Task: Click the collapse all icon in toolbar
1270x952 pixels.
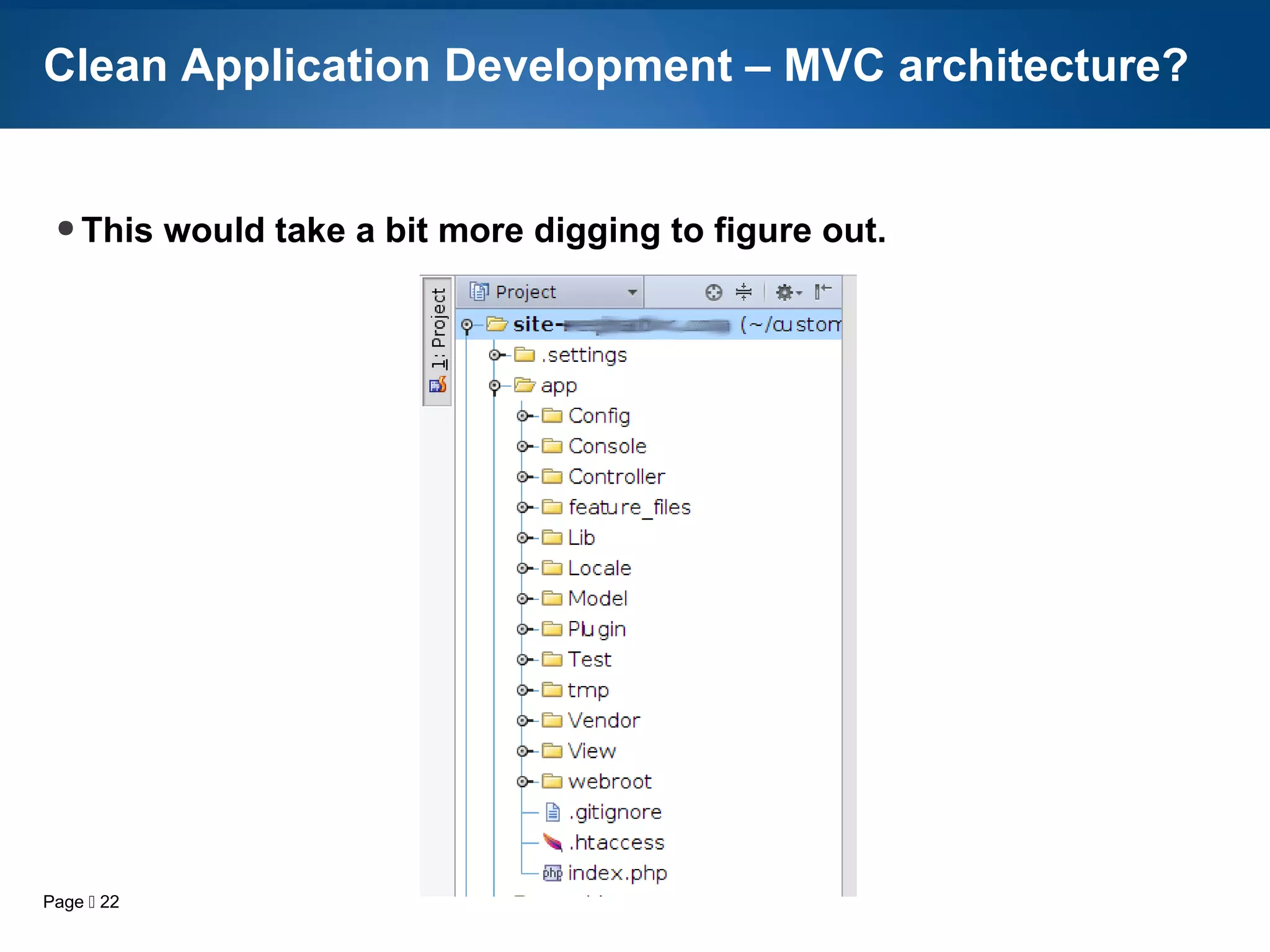Action: pos(744,292)
